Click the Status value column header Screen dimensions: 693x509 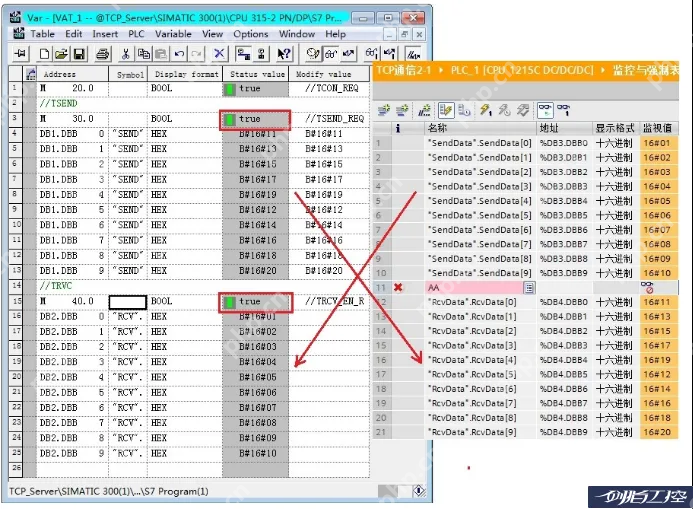coord(257,74)
